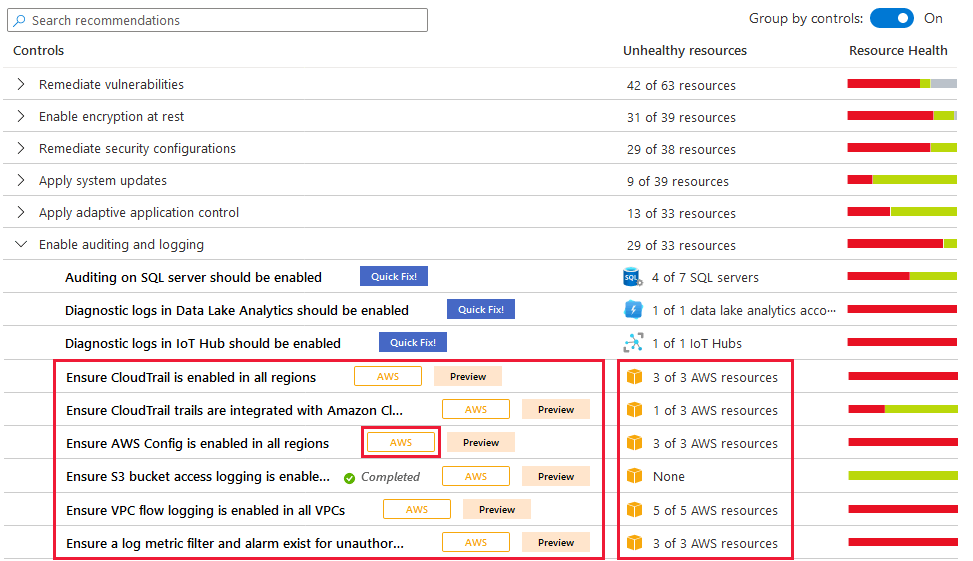Click 'None' in S3 bucket row
The image size is (973, 561).
click(x=668, y=477)
